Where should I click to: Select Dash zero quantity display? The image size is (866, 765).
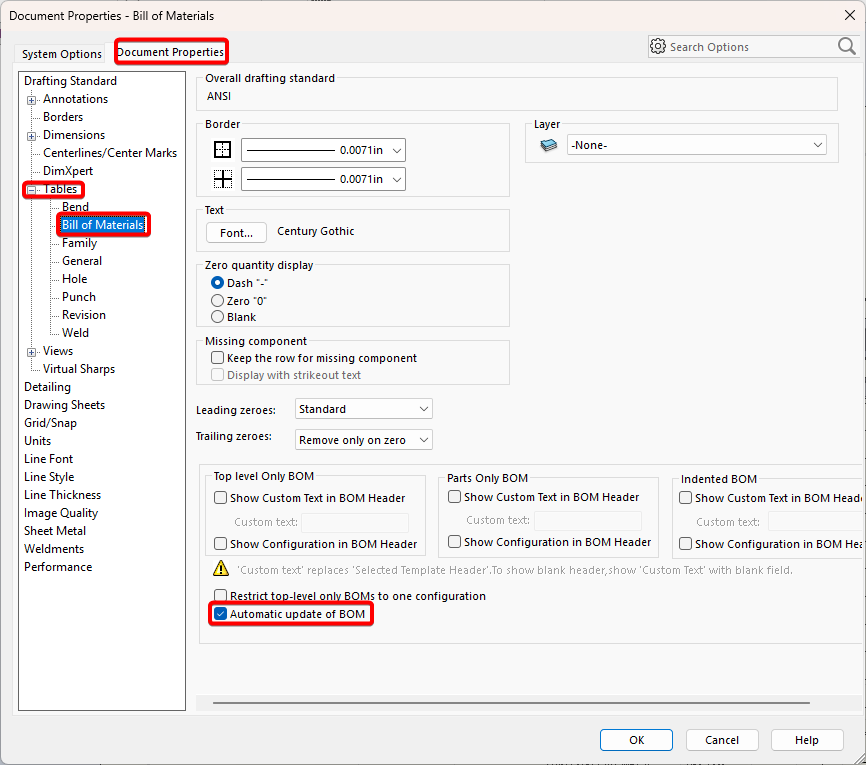(217, 283)
